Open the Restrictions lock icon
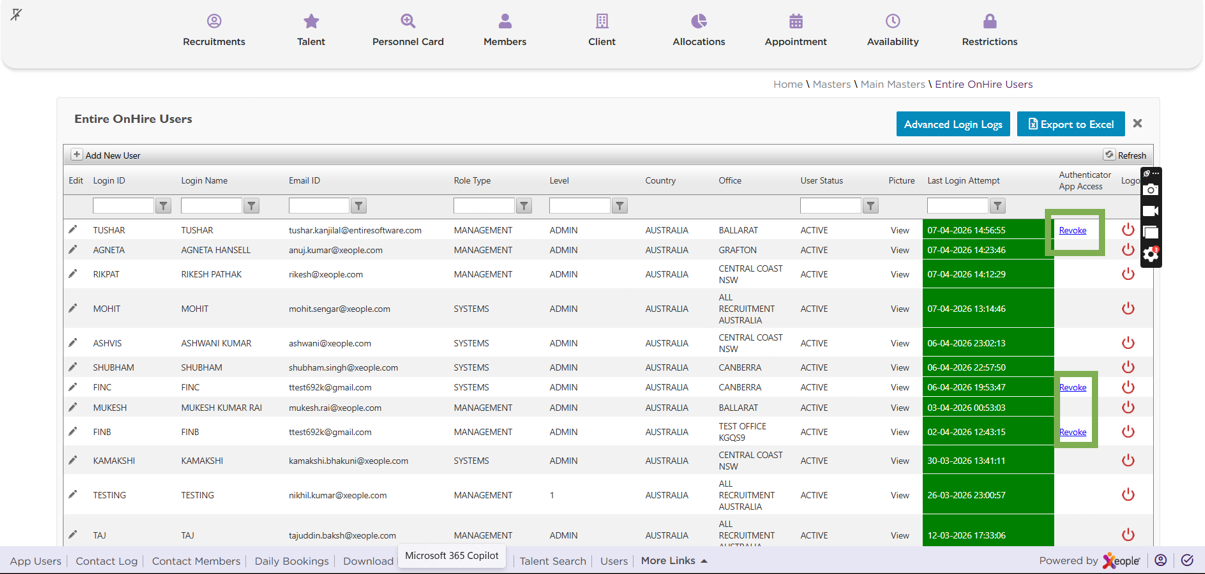The width and height of the screenshot is (1205, 574). 989,21
